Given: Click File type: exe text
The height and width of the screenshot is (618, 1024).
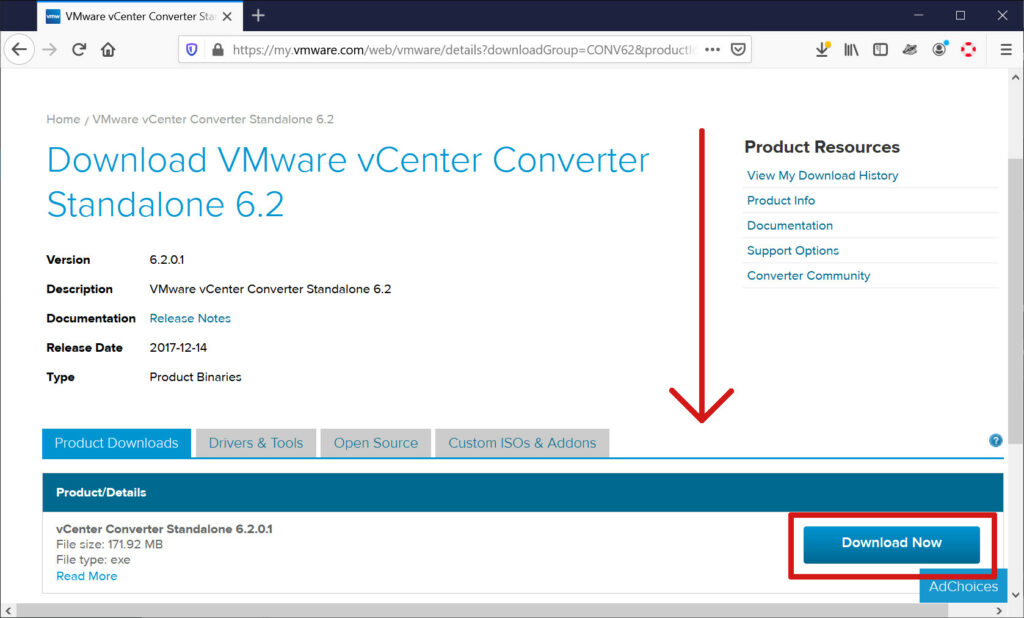Looking at the screenshot, I should (93, 560).
